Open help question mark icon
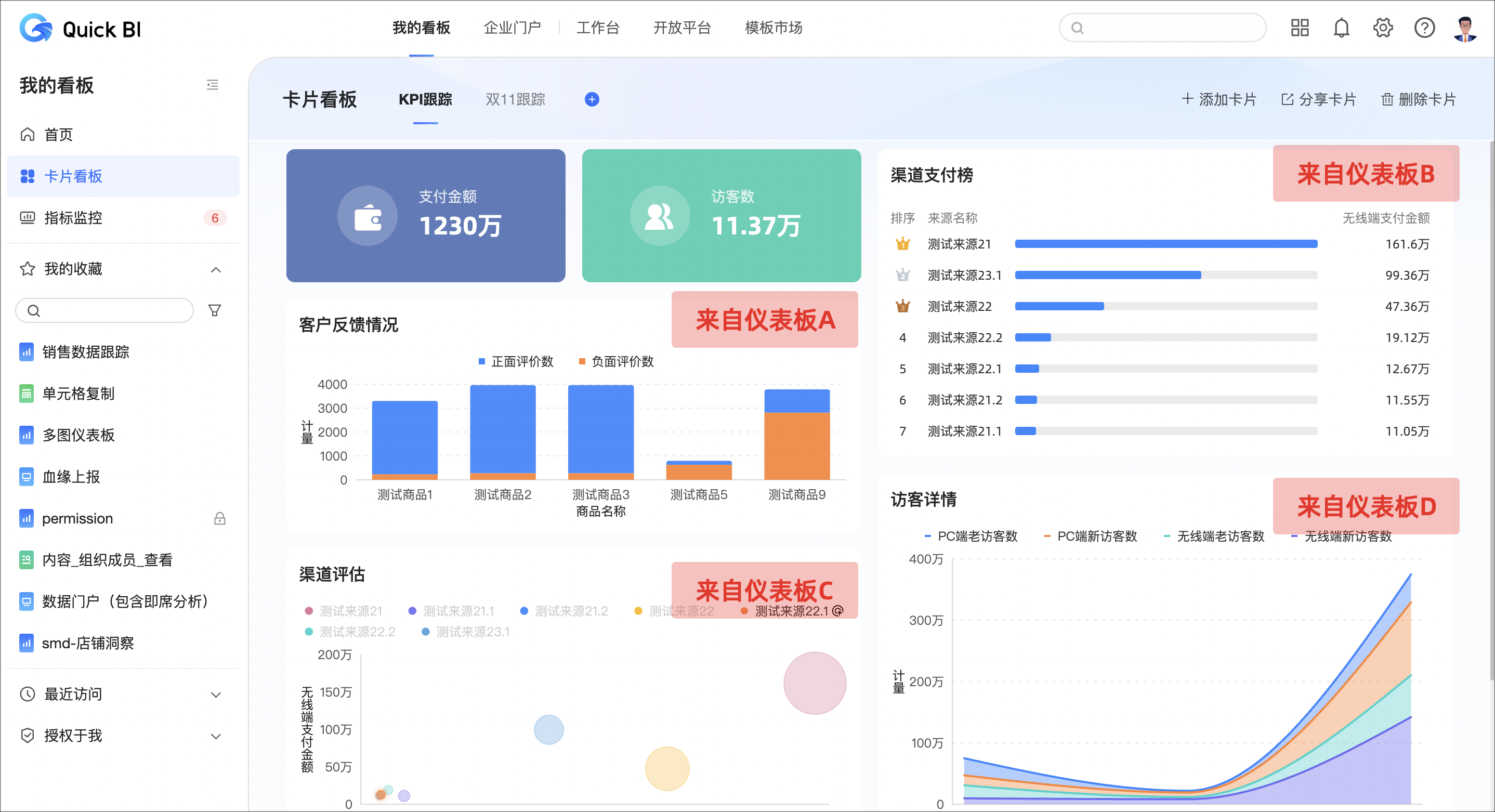The height and width of the screenshot is (812, 1495). coord(1424,27)
